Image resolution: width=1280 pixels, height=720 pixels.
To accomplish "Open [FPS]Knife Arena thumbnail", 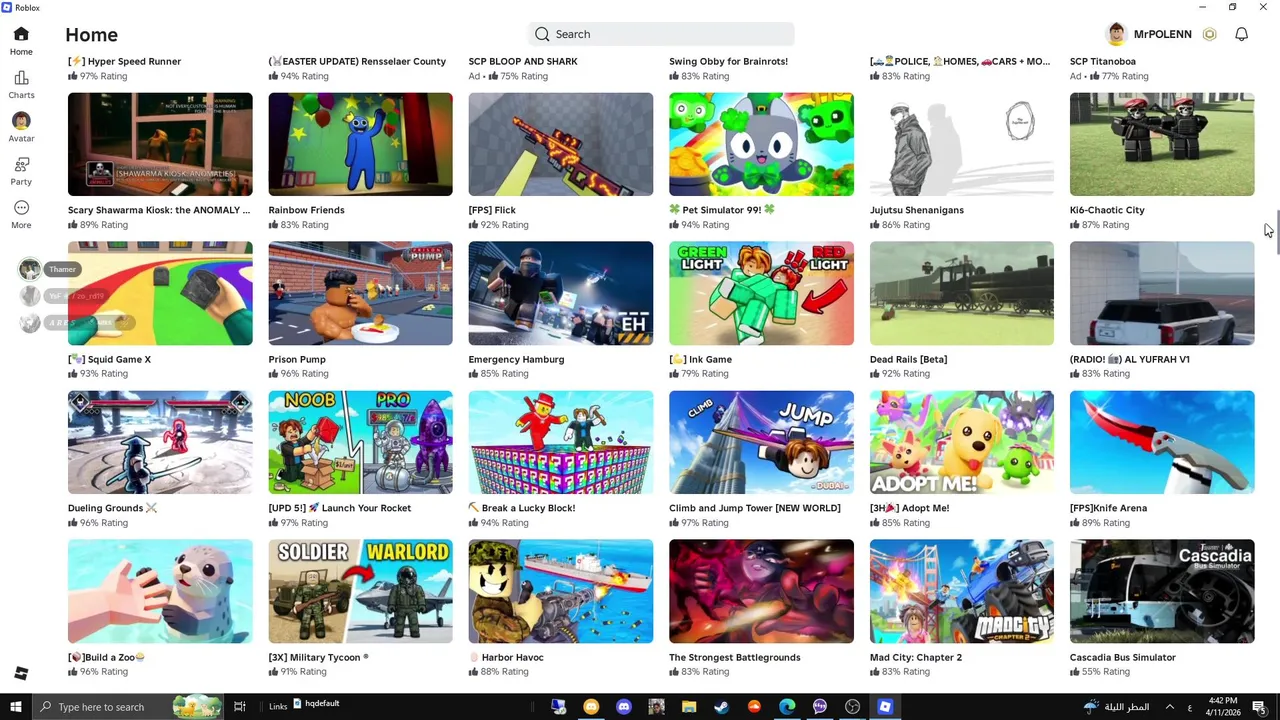I will [x=1162, y=442].
